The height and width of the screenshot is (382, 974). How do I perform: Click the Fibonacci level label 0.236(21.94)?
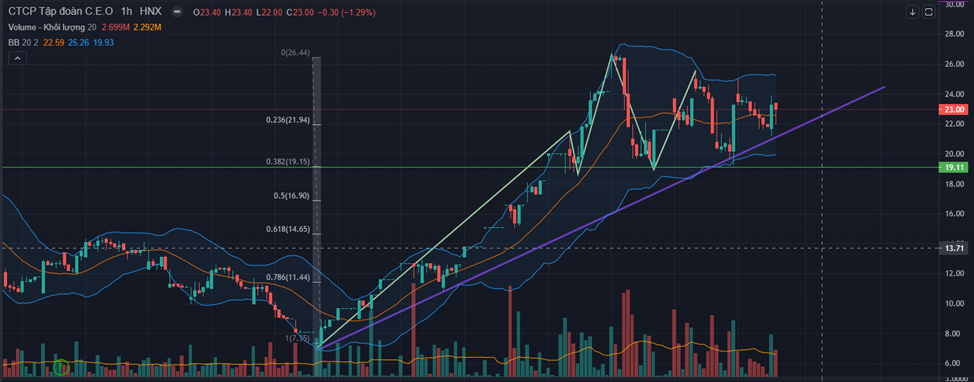288,120
